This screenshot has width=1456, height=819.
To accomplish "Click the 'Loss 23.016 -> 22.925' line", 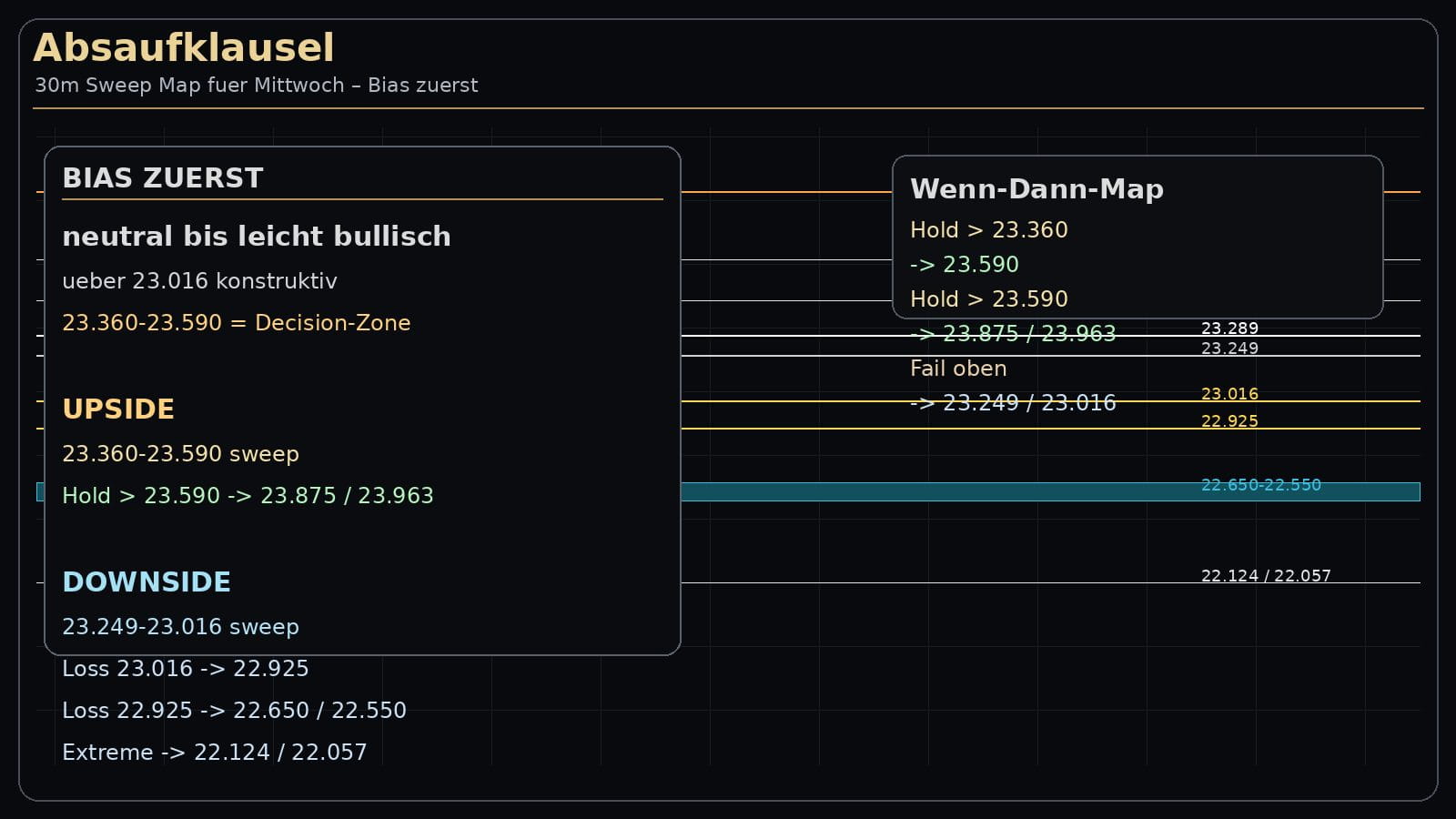I will (185, 669).
